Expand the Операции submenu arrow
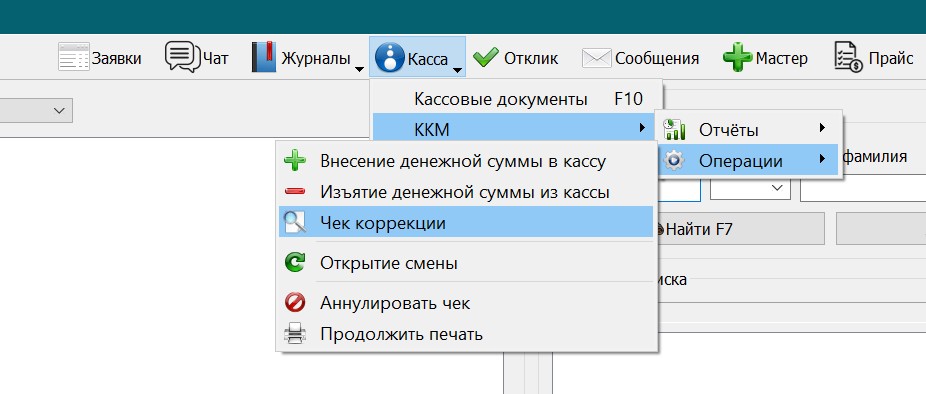Screen dimensions: 926x394 pyautogui.click(x=822, y=159)
